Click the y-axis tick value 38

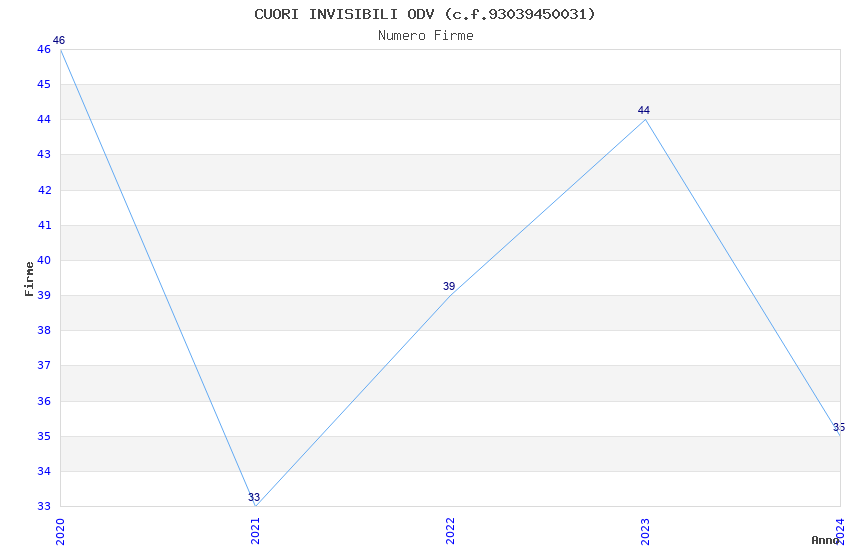click(x=44, y=330)
